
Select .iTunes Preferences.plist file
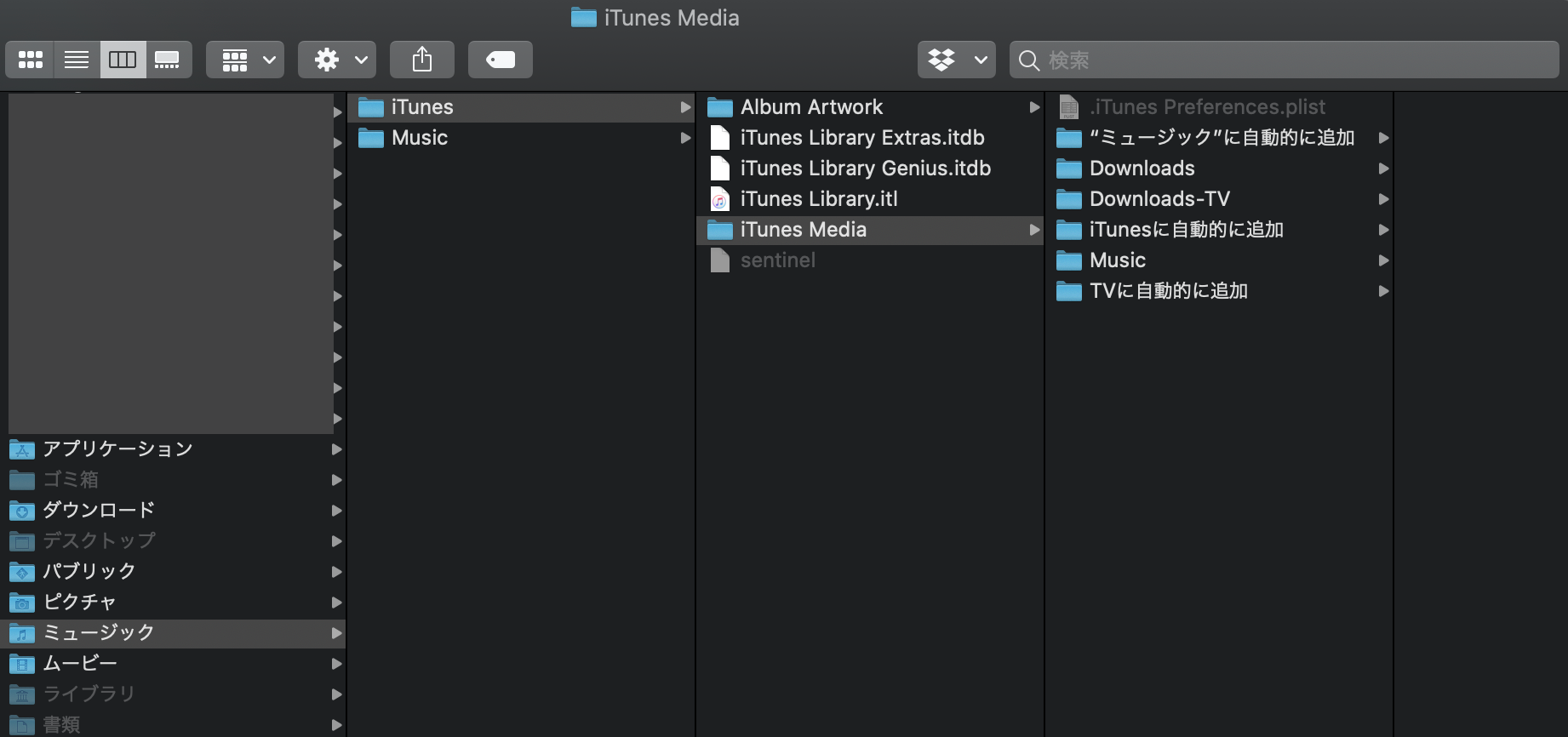pyautogui.click(x=1219, y=107)
